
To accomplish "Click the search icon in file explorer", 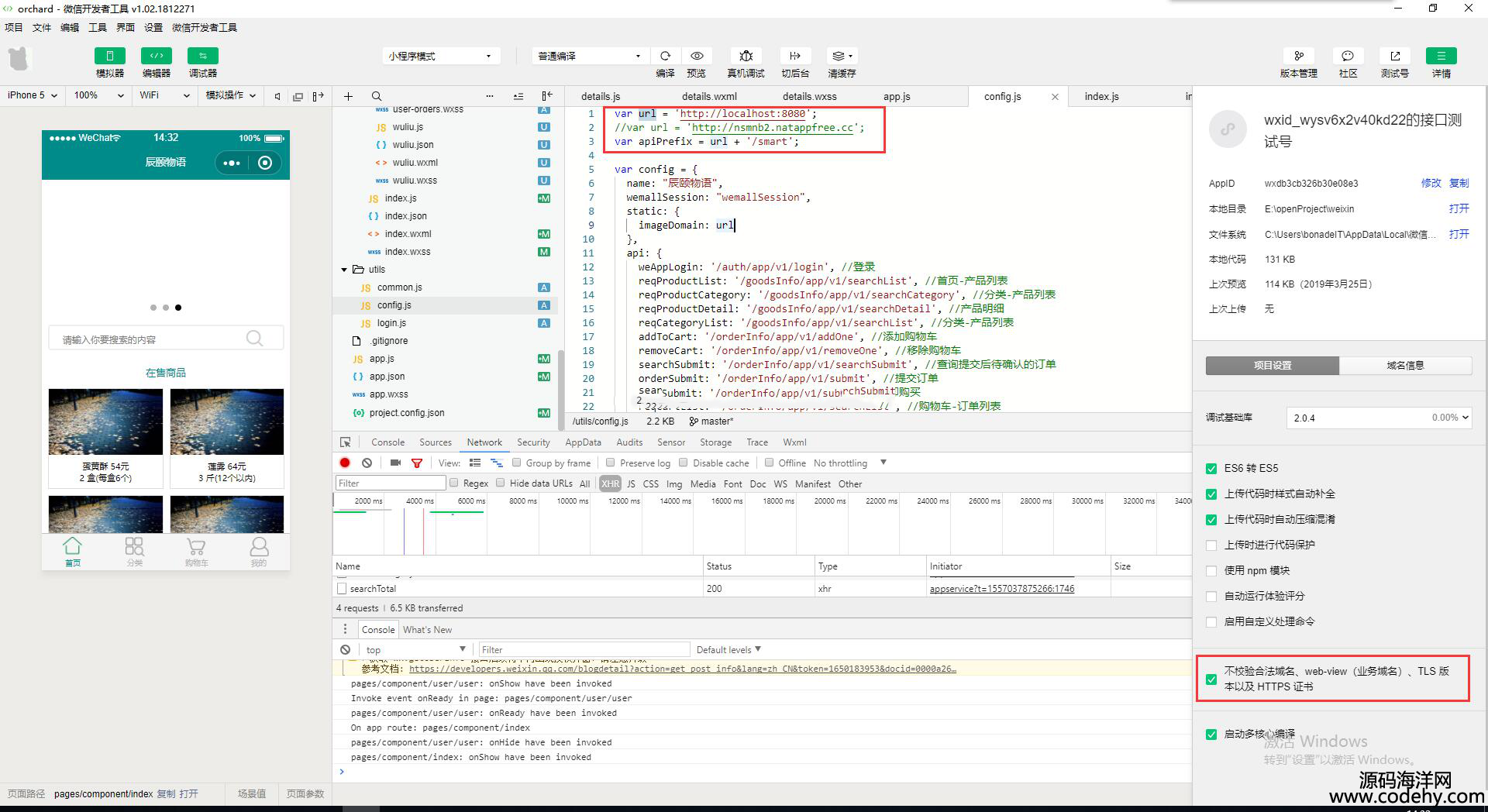I will click(x=376, y=96).
